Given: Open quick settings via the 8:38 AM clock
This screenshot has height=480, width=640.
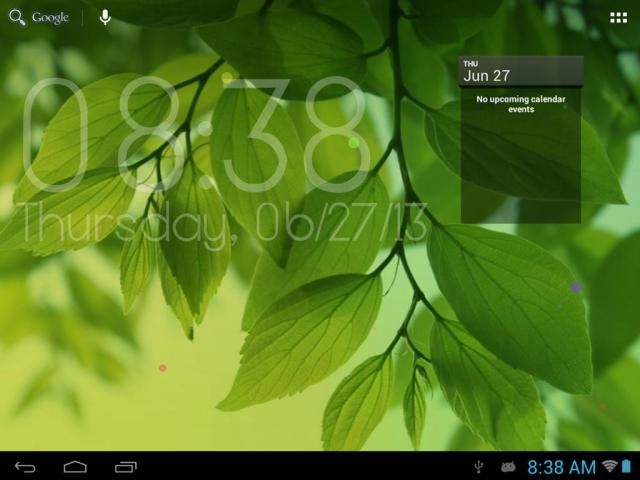Looking at the screenshot, I should (x=561, y=466).
